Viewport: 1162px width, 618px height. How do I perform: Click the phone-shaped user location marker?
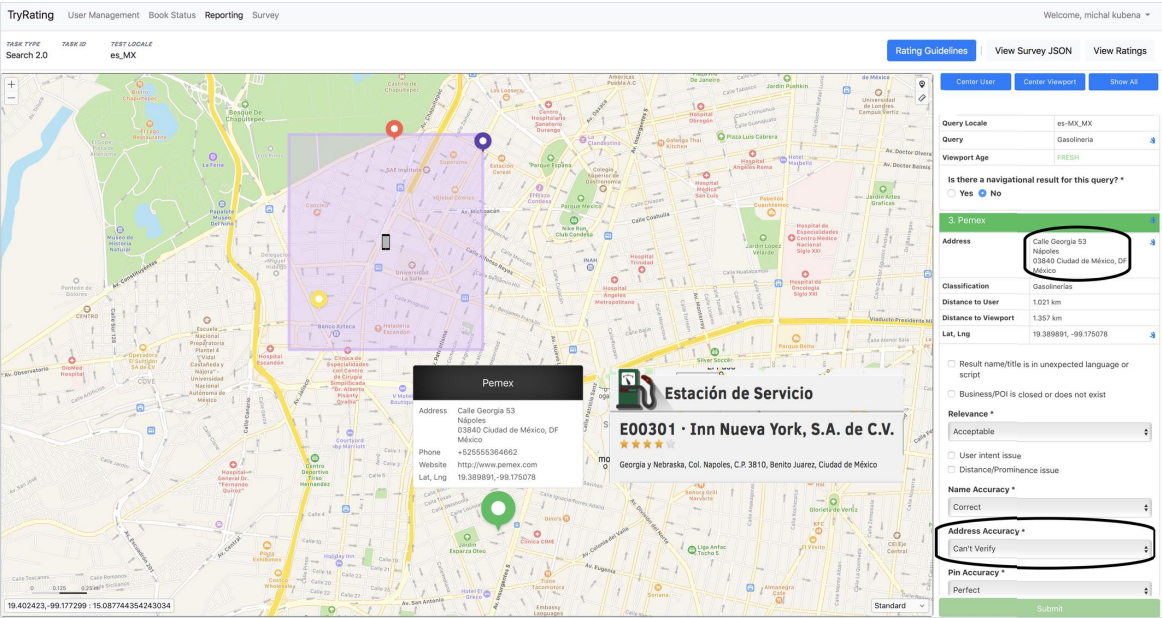point(385,242)
